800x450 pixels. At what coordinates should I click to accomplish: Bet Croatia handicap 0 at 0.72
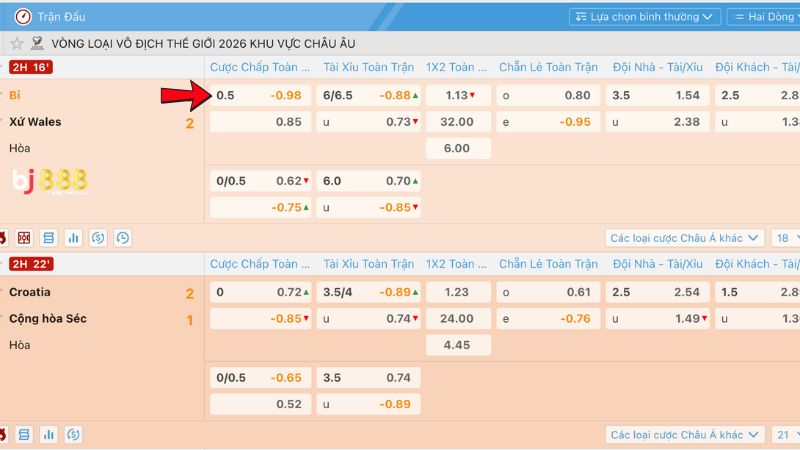coord(260,292)
